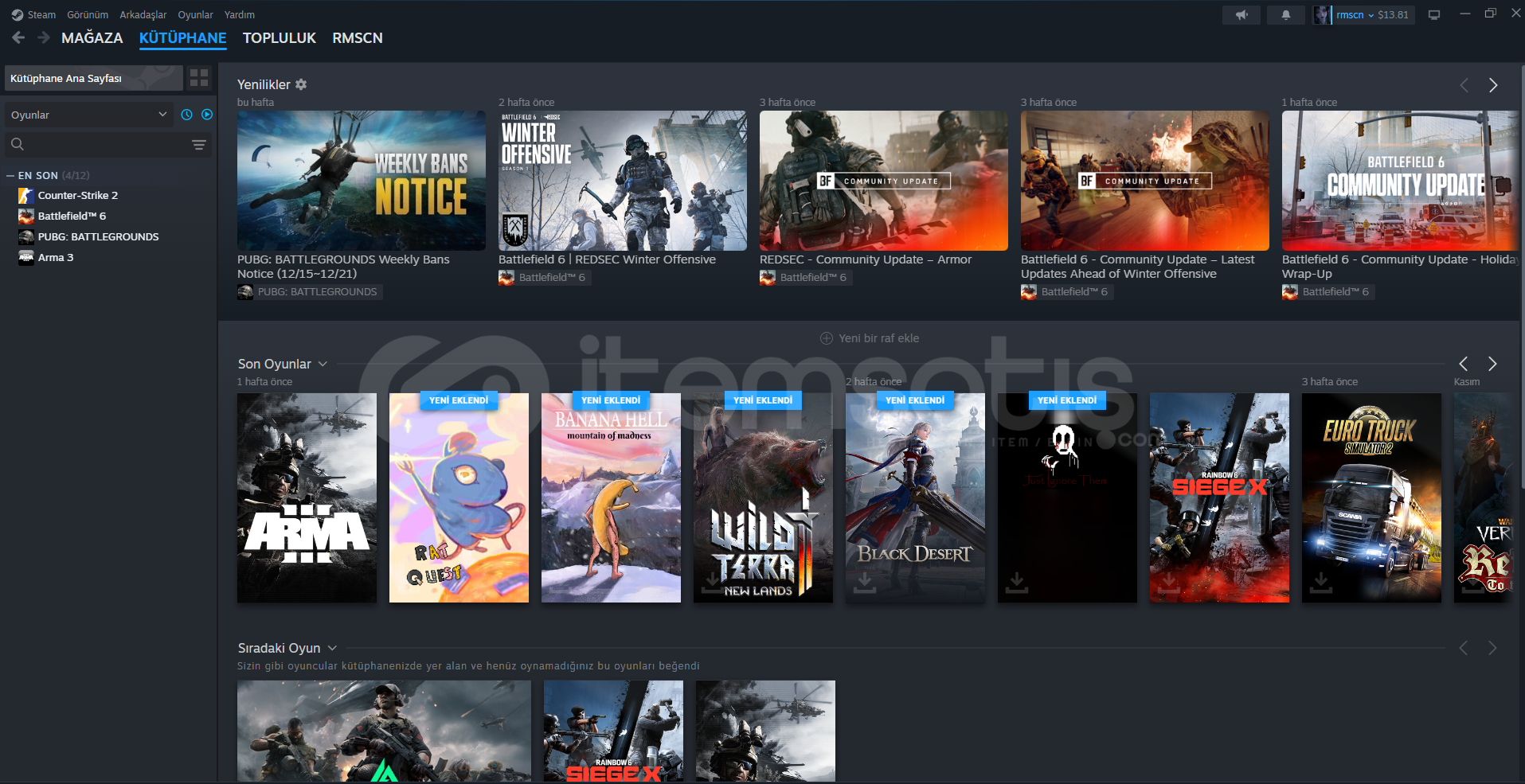This screenshot has width=1525, height=784.
Task: Select Counter-Strike 2 in game list
Action: [x=77, y=196]
